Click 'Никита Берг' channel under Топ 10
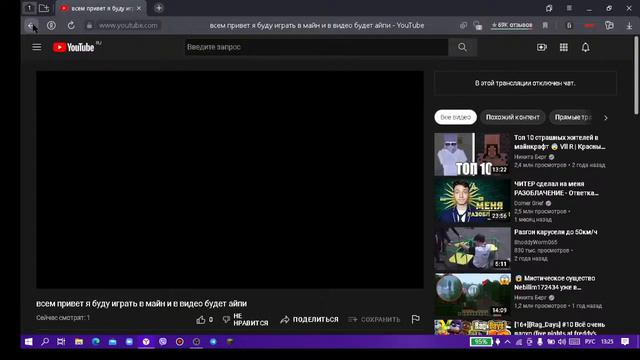The width and height of the screenshot is (640, 360). coord(530,157)
